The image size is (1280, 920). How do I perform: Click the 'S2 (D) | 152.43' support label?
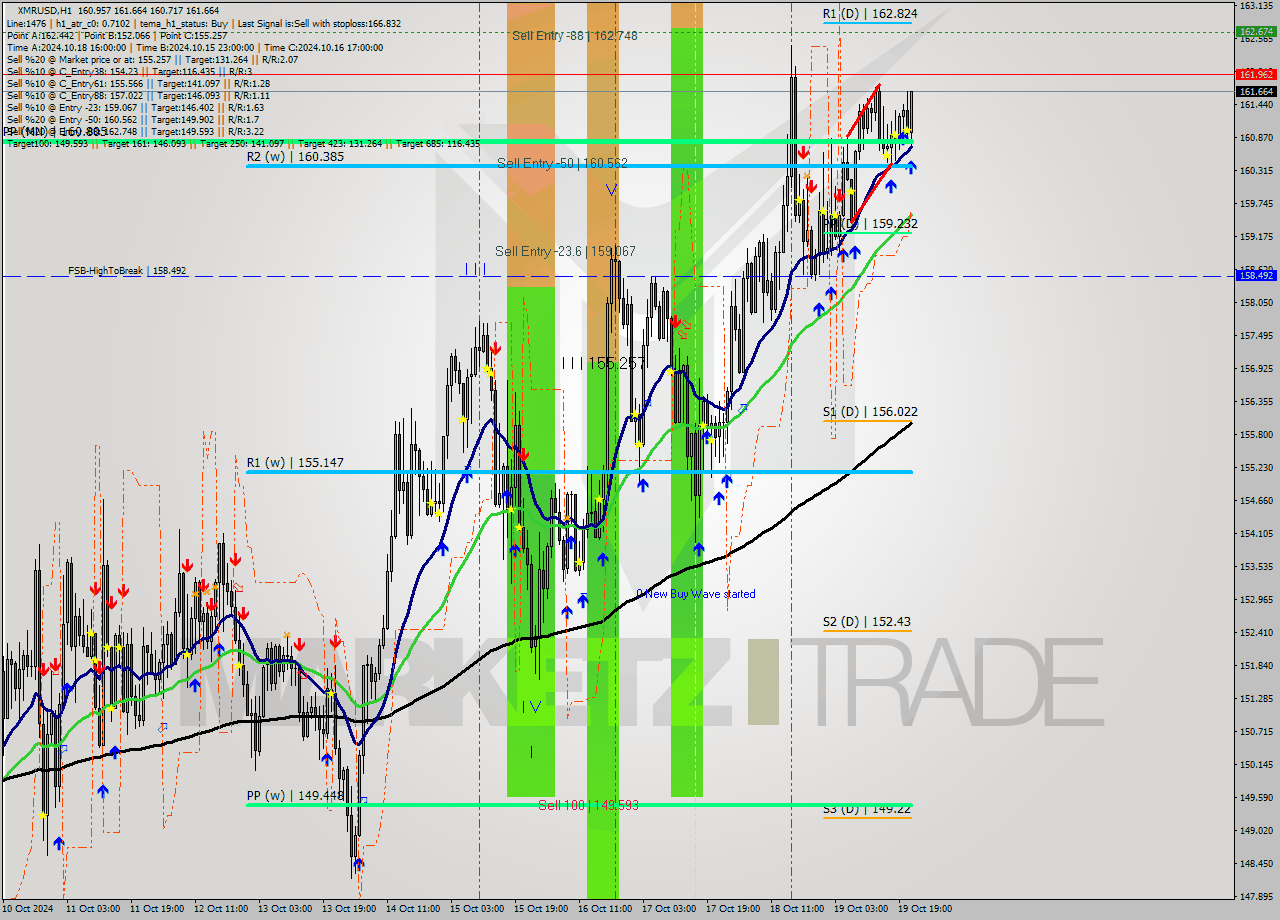867,621
